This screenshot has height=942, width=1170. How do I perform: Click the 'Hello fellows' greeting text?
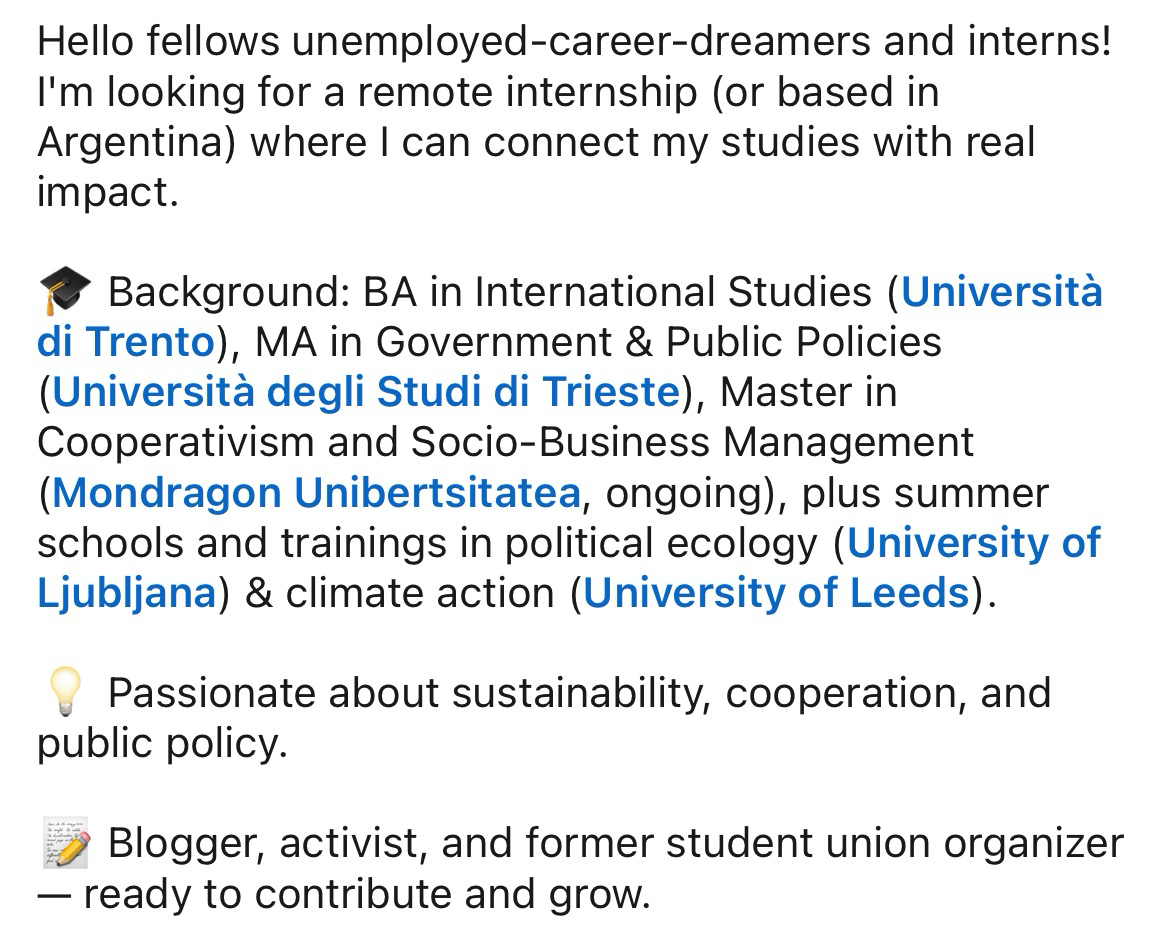coord(159,42)
